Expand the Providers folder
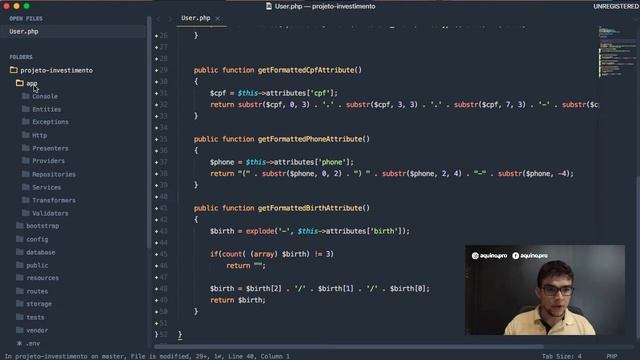640x360 pixels. [x=49, y=161]
